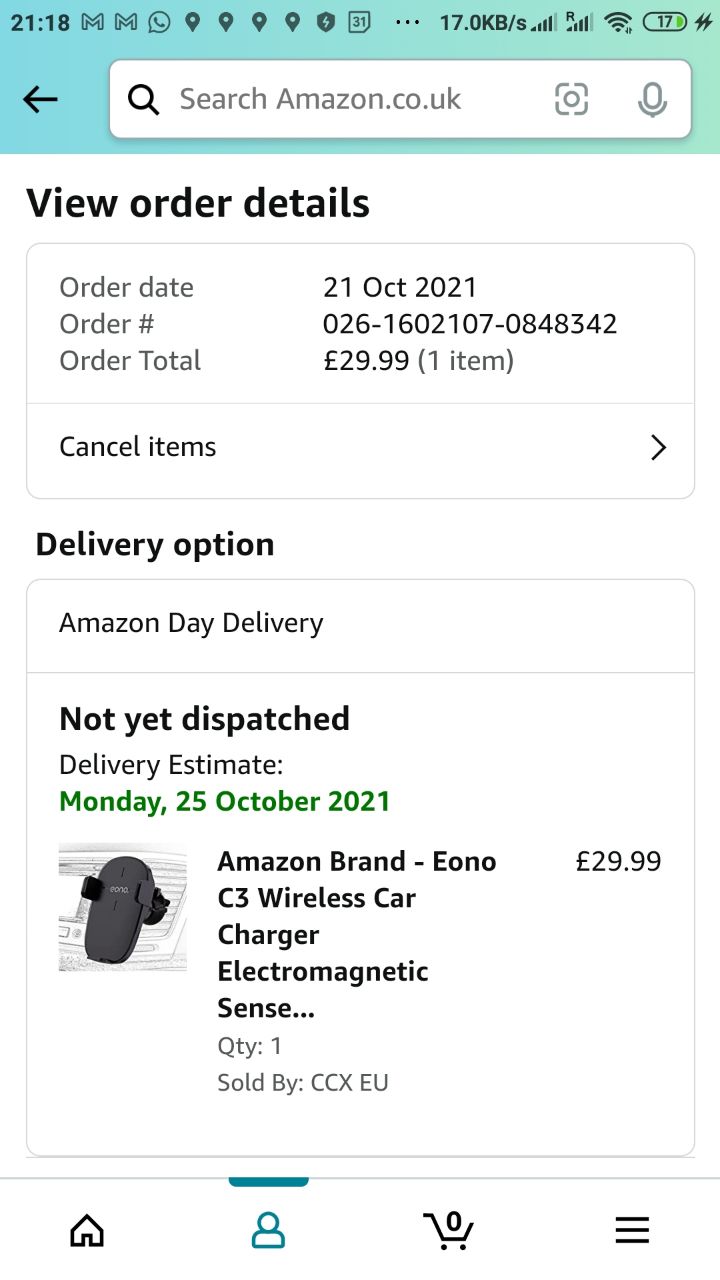This screenshot has width=720, height=1280.
Task: Tap the WhatsApp notification icon in status bar
Action: [159, 22]
